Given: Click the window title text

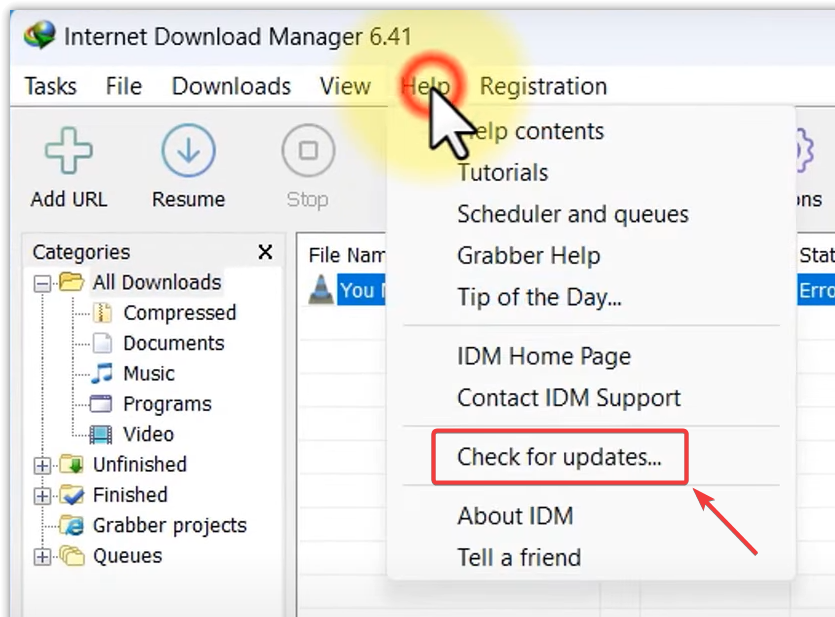Looking at the screenshot, I should pyautogui.click(x=238, y=37).
